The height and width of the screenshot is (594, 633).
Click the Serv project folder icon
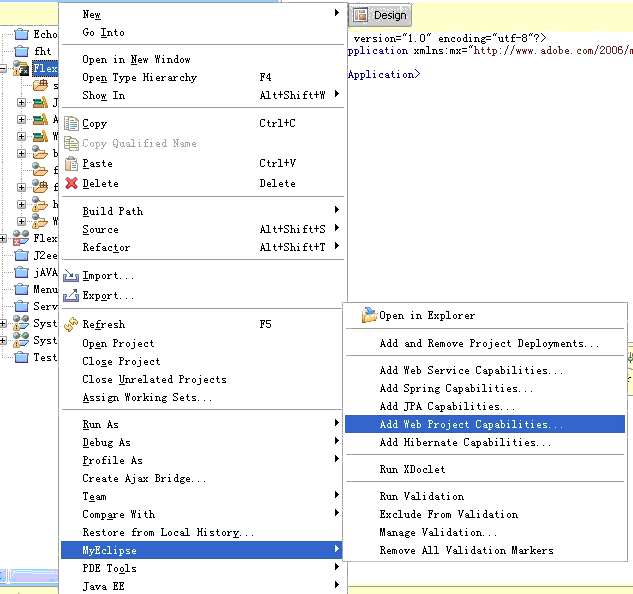(21, 306)
